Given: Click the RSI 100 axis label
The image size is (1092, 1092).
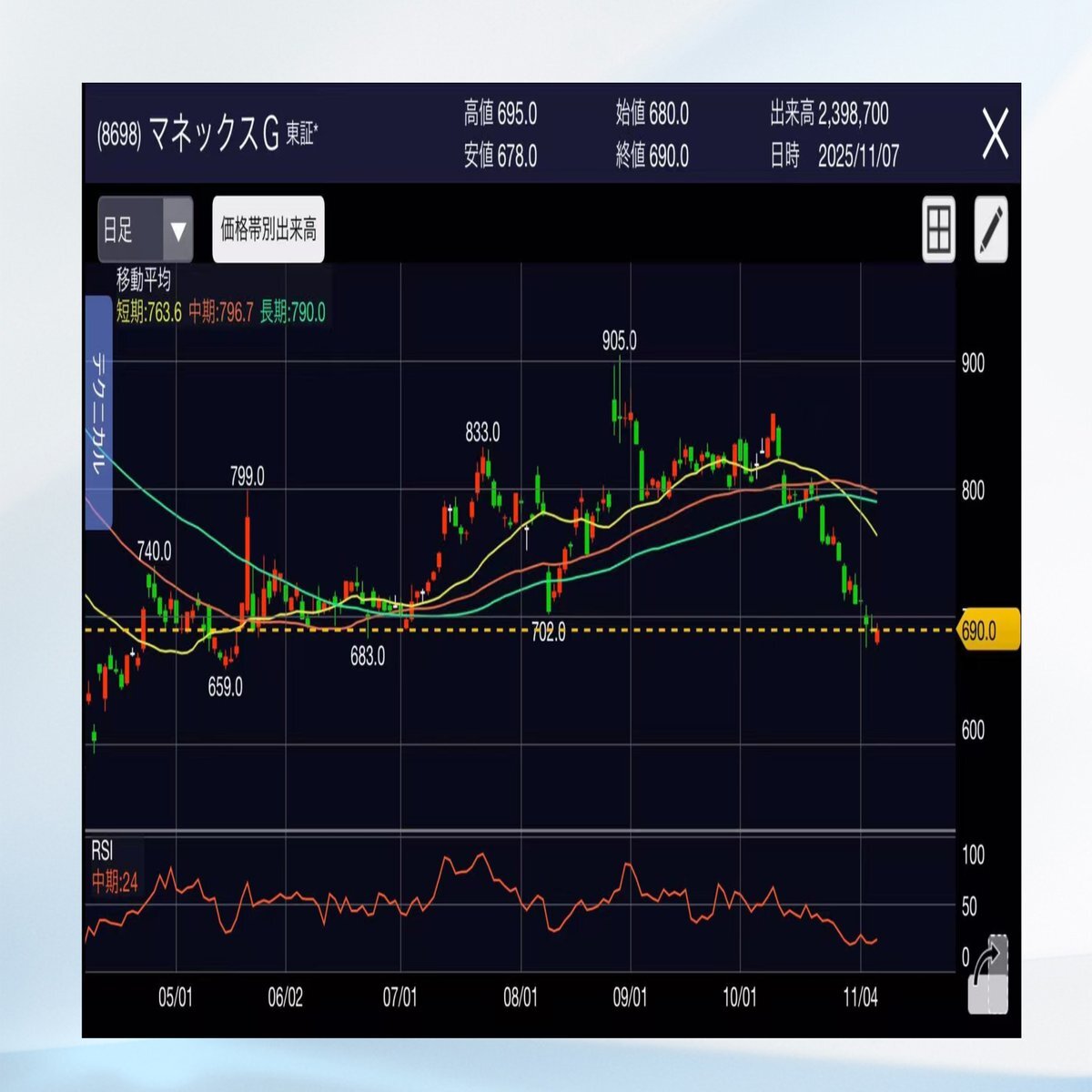Looking at the screenshot, I should pyautogui.click(x=973, y=854).
